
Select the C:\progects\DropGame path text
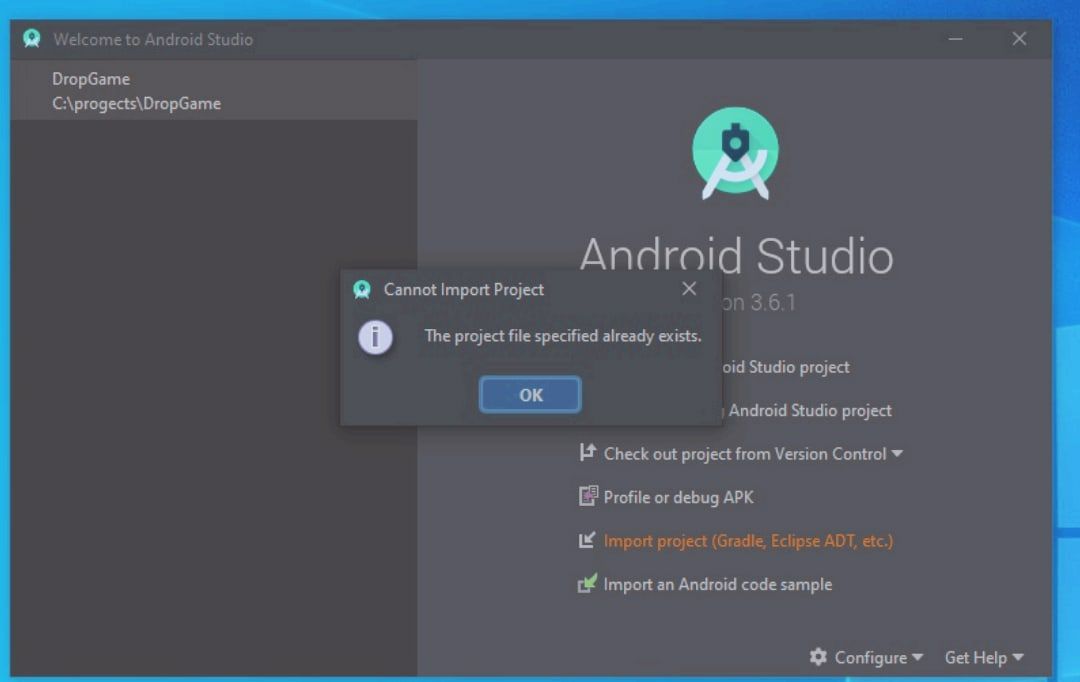click(136, 103)
